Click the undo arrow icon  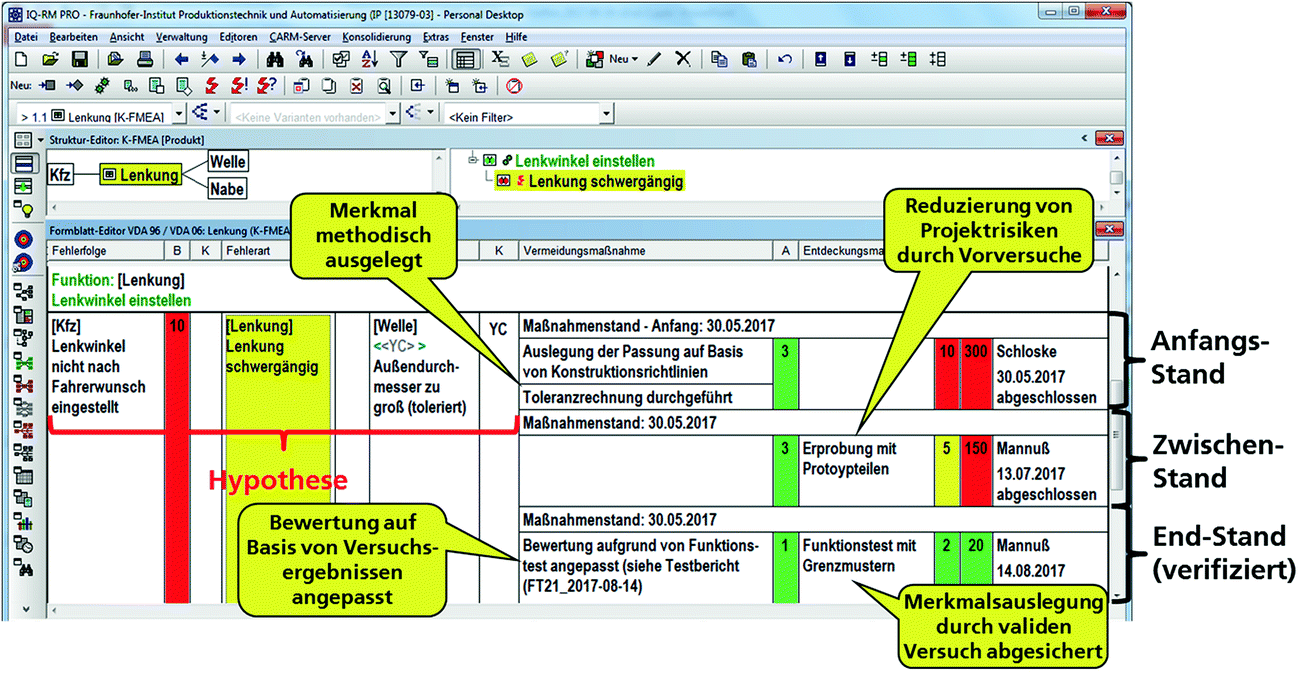(x=784, y=59)
